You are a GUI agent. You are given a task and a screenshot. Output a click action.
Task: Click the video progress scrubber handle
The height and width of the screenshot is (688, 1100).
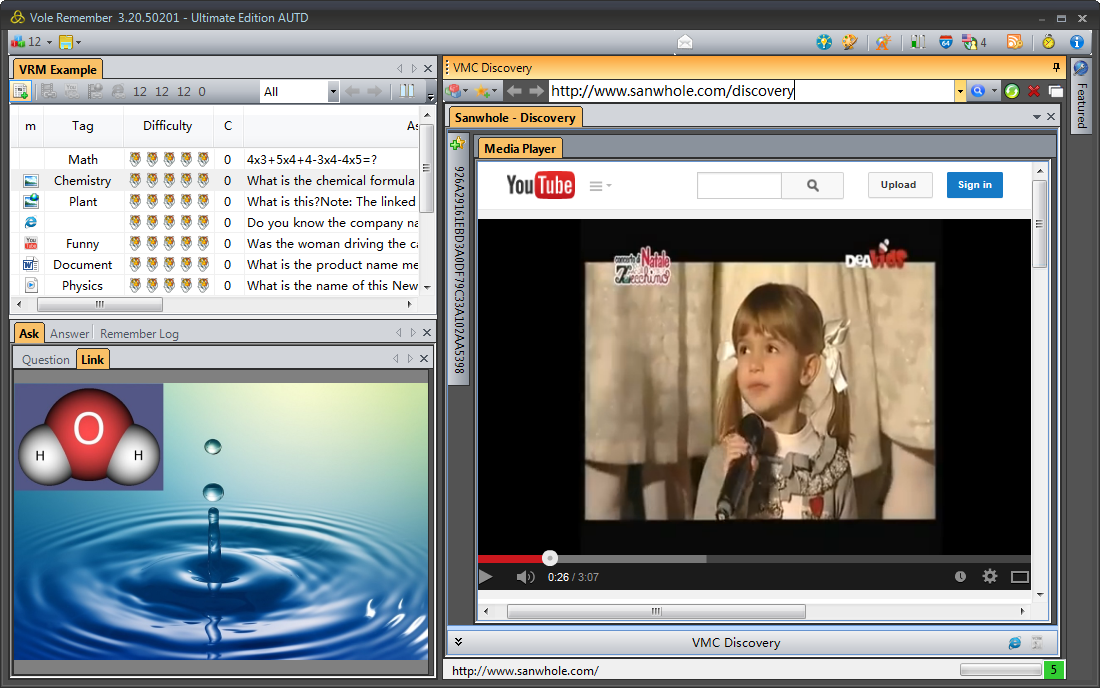[550, 558]
